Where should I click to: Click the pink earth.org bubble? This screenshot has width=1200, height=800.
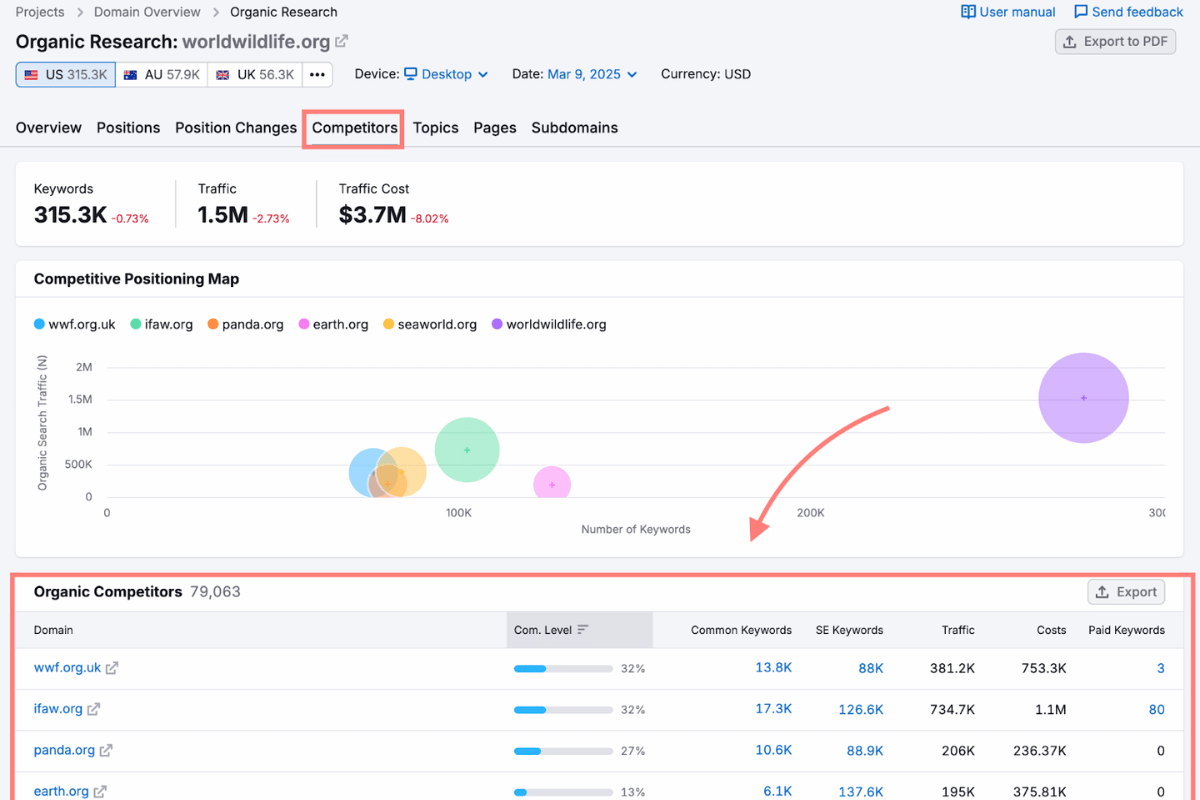pyautogui.click(x=552, y=484)
